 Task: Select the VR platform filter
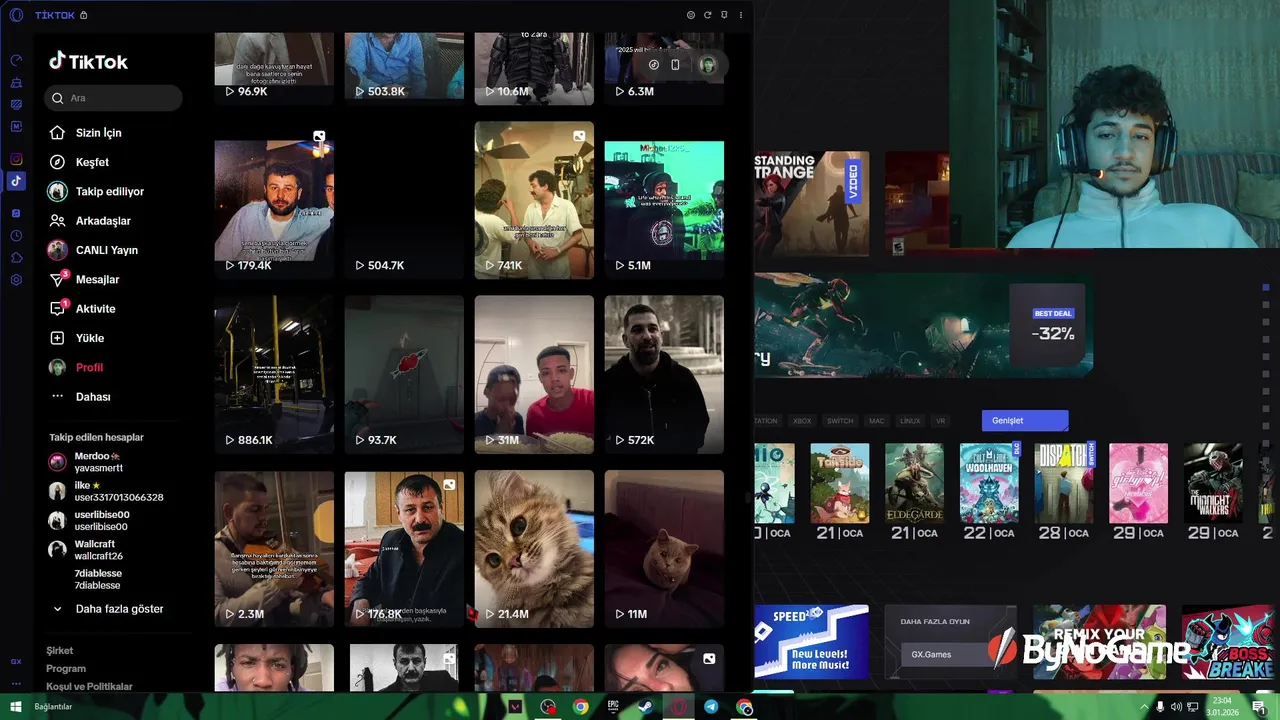coord(940,421)
